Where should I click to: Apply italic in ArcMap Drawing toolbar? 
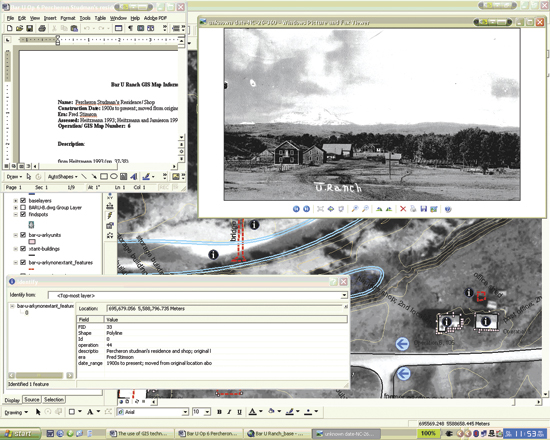click(229, 412)
